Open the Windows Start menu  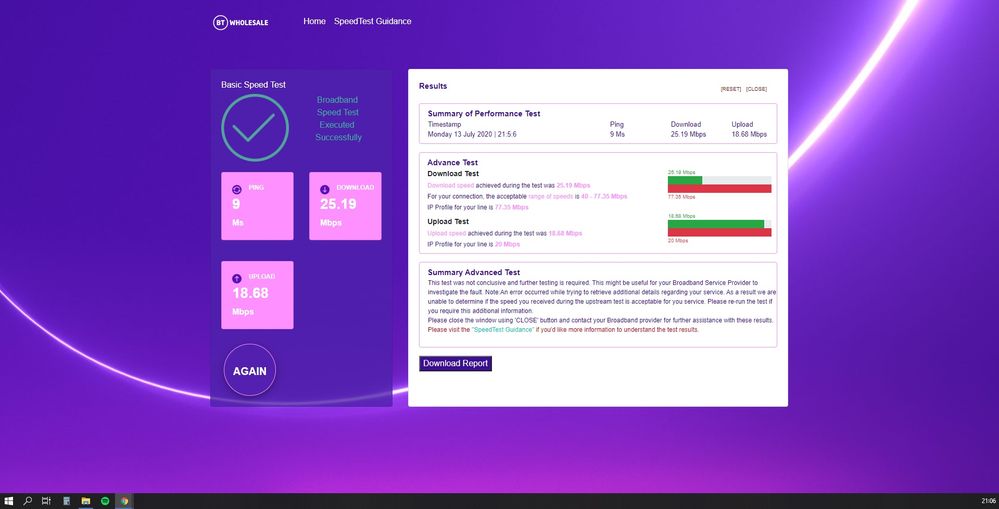click(x=9, y=500)
